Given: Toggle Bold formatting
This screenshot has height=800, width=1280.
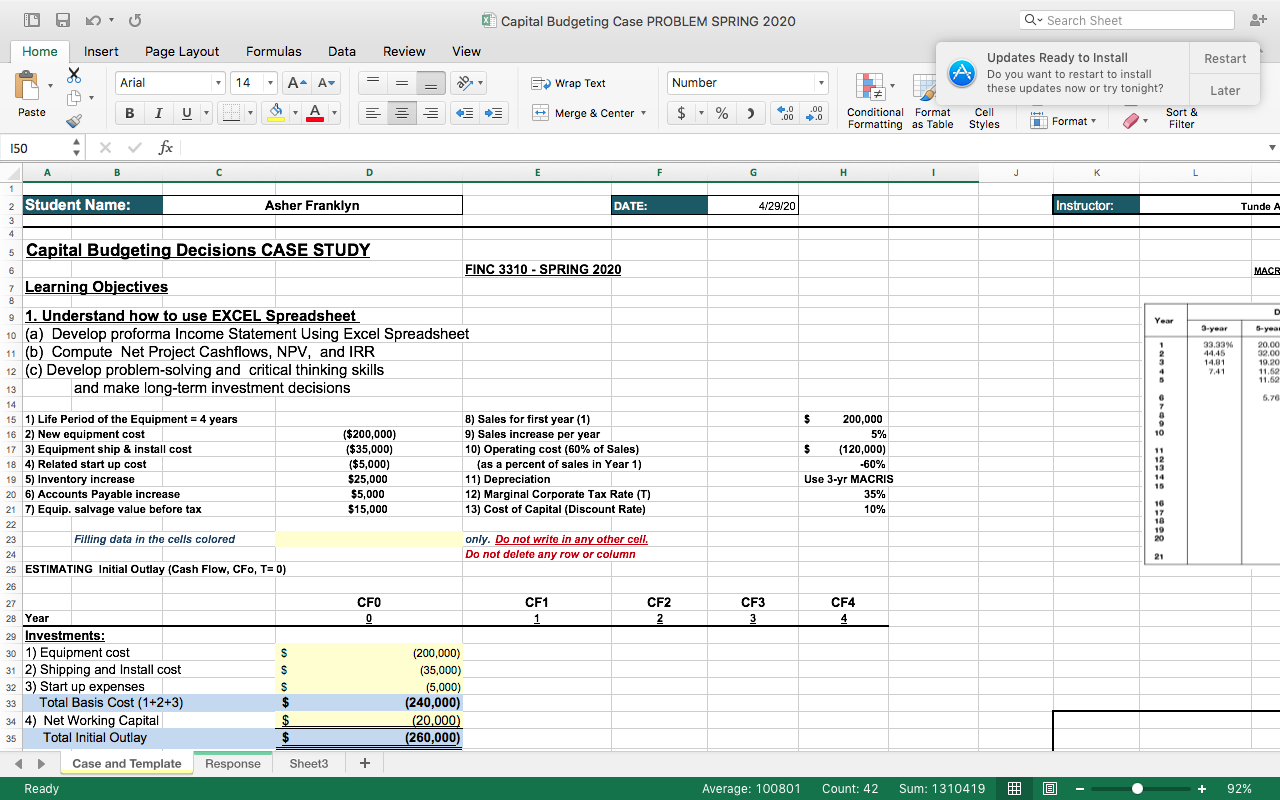Looking at the screenshot, I should [130, 114].
